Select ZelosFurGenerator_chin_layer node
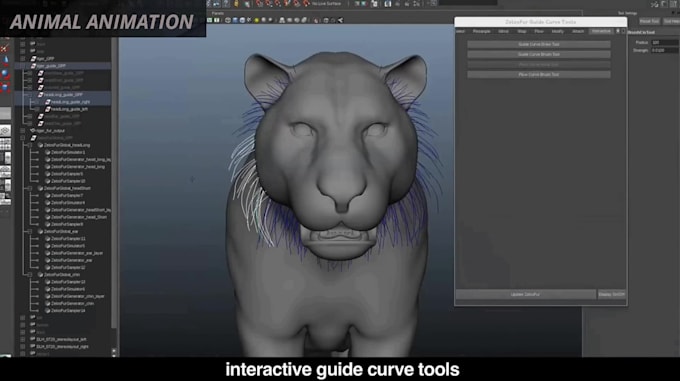Viewport: 680px width, 381px height. point(78,296)
